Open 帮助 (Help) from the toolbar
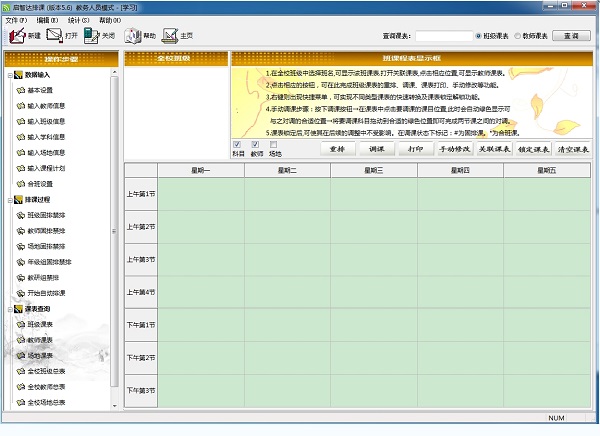600x436 pixels. [x=140, y=35]
